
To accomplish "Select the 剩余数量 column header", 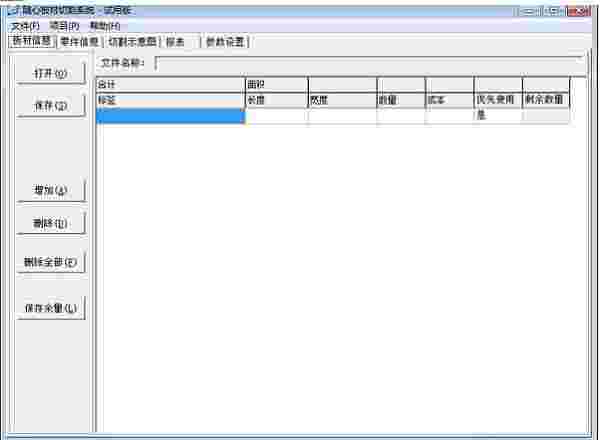I will click(546, 100).
